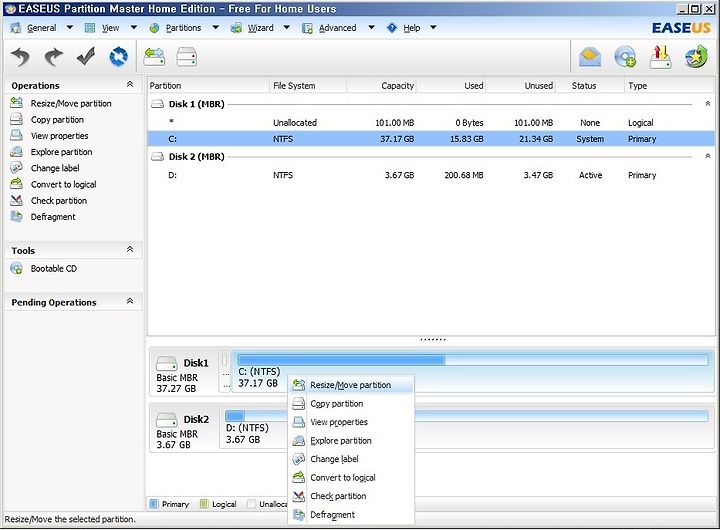The height and width of the screenshot is (530, 720).
Task: Choose Explore partition in context menu
Action: 351,440
